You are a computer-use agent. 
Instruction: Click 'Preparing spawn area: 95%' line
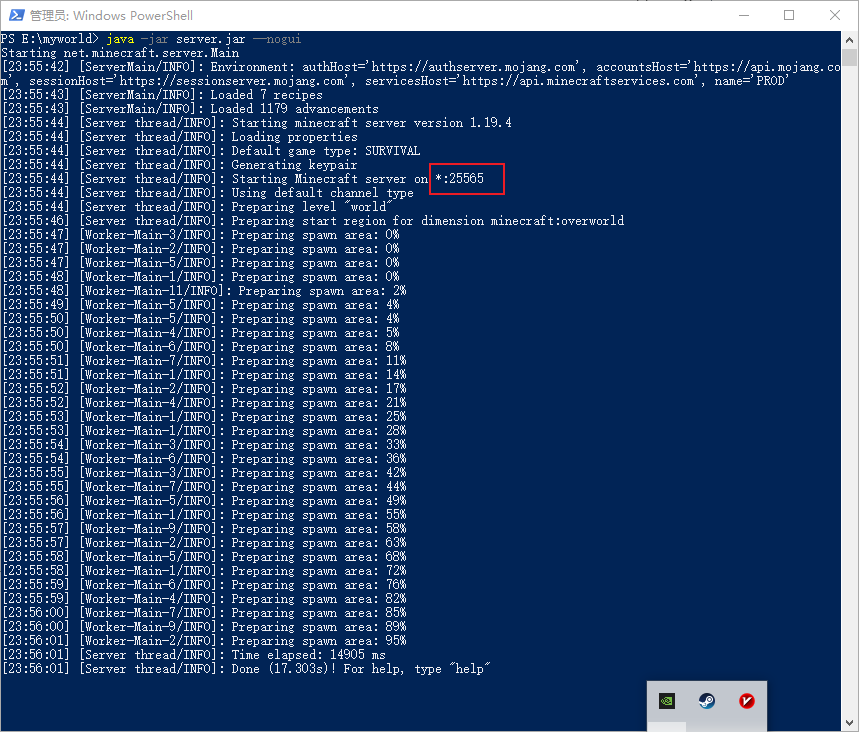click(204, 641)
